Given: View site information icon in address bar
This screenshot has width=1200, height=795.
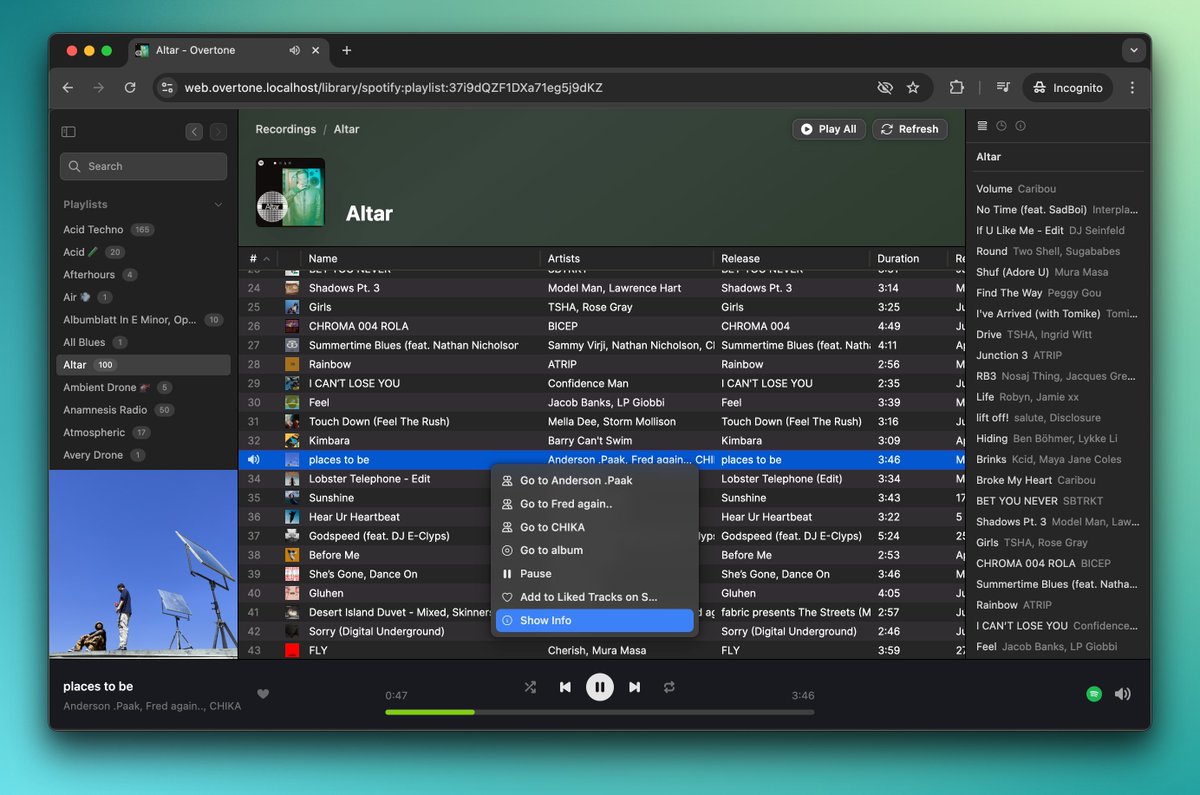Looking at the screenshot, I should tap(168, 88).
